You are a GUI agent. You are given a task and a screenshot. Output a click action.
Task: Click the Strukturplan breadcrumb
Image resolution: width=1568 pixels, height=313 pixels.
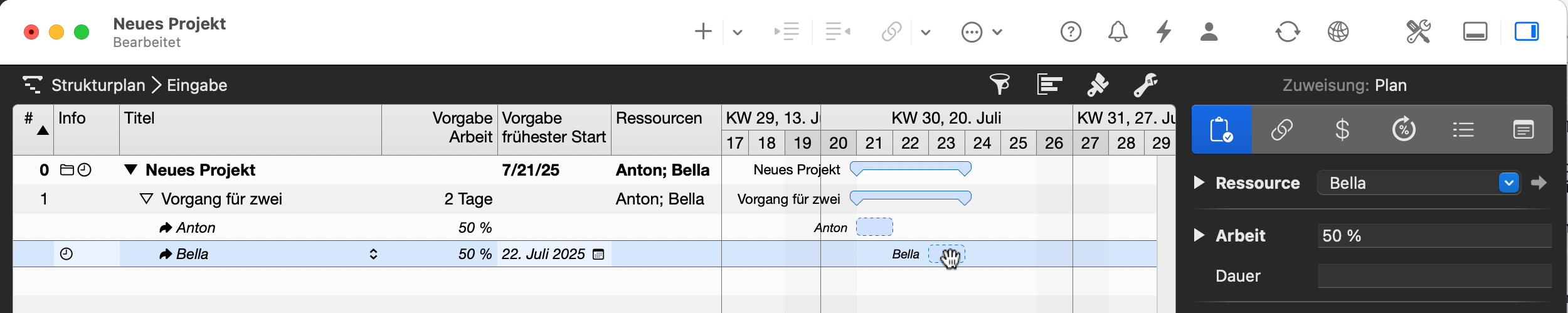tap(98, 85)
